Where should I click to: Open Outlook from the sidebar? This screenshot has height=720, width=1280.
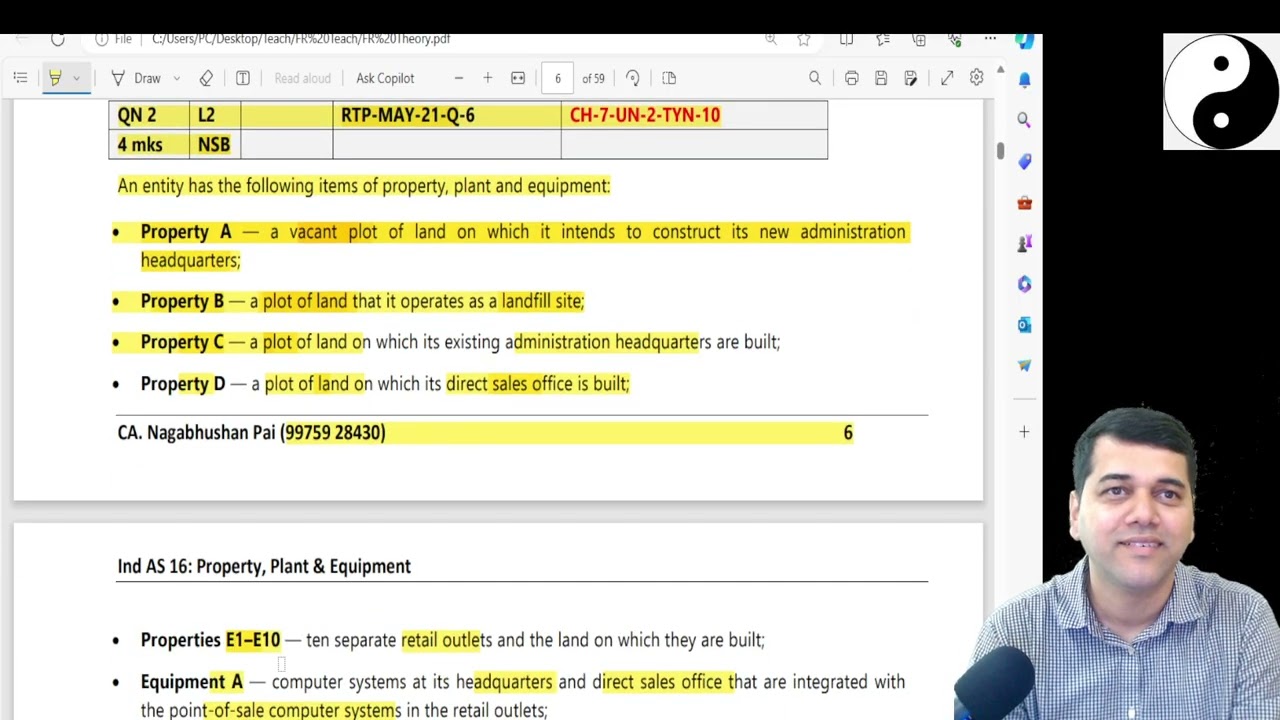pyautogui.click(x=1024, y=325)
